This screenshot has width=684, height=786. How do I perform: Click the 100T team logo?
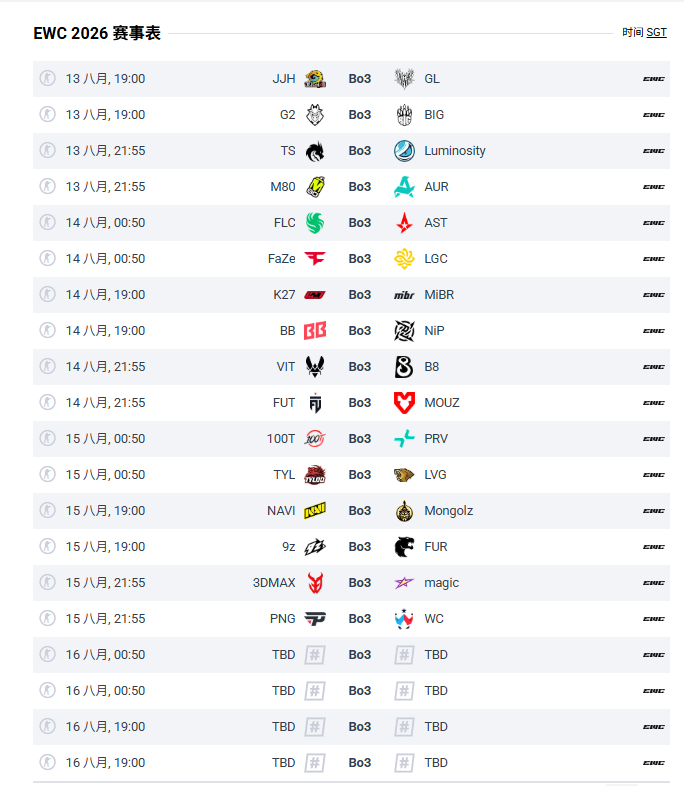[x=315, y=439]
